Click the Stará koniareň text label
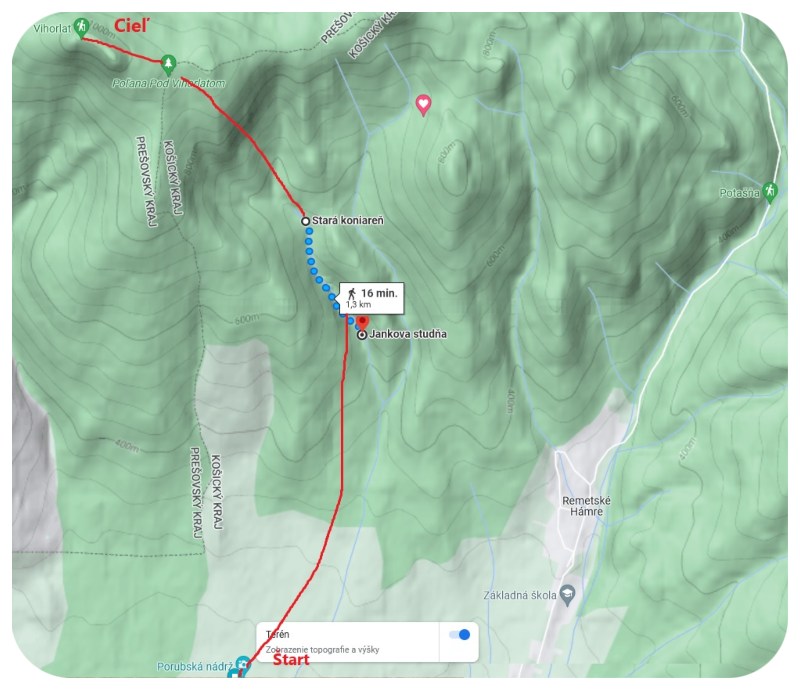The image size is (800, 690). [347, 220]
